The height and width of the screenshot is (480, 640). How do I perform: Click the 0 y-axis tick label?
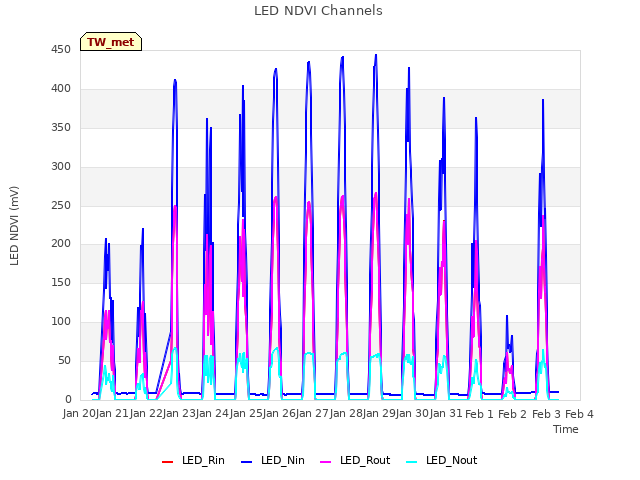(x=68, y=400)
